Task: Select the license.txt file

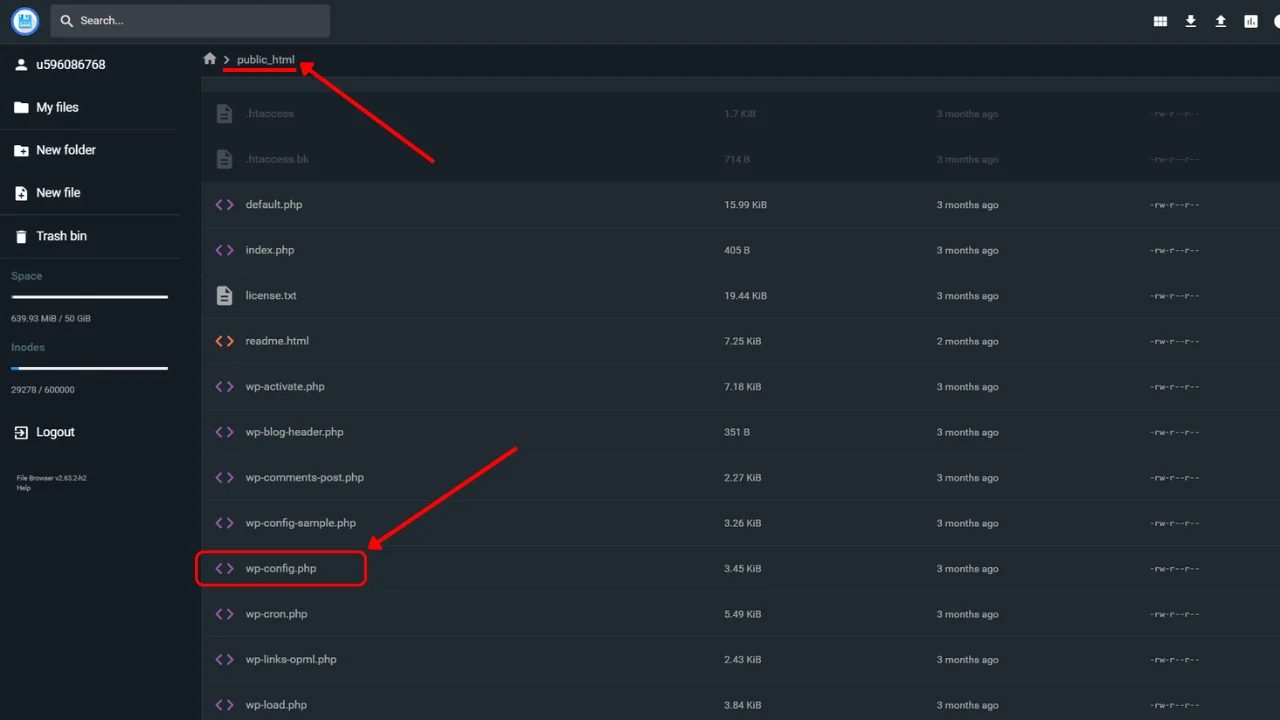Action: point(741,296)
